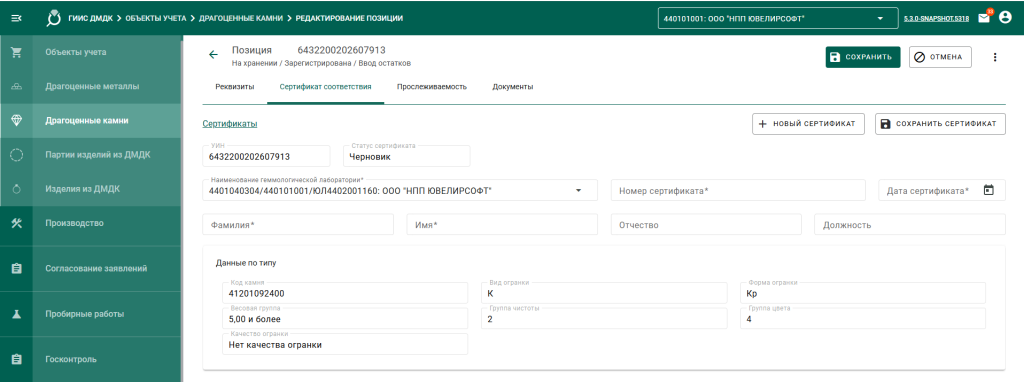1024x382 pixels.
Task: Click the Качество огранки field
Action: 345,344
